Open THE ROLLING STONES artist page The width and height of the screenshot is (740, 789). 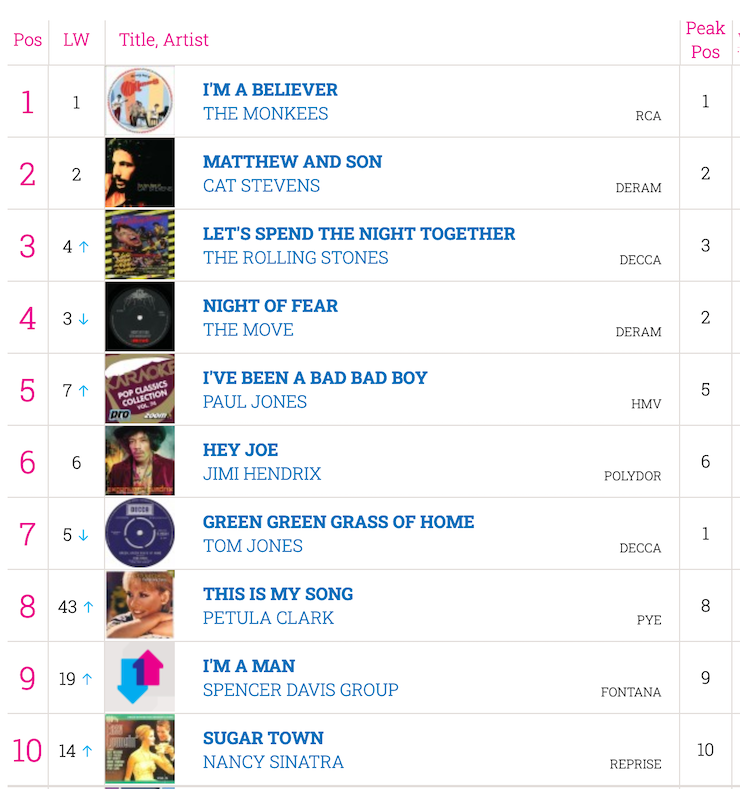click(x=295, y=258)
